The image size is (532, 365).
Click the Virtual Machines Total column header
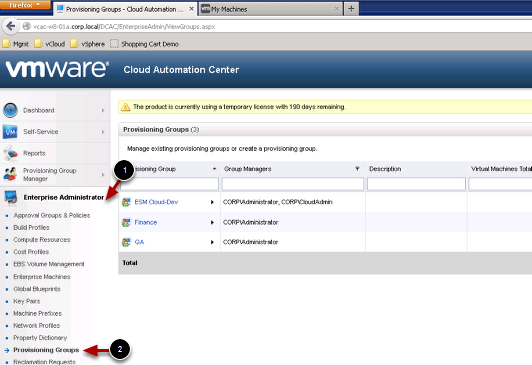coord(501,169)
